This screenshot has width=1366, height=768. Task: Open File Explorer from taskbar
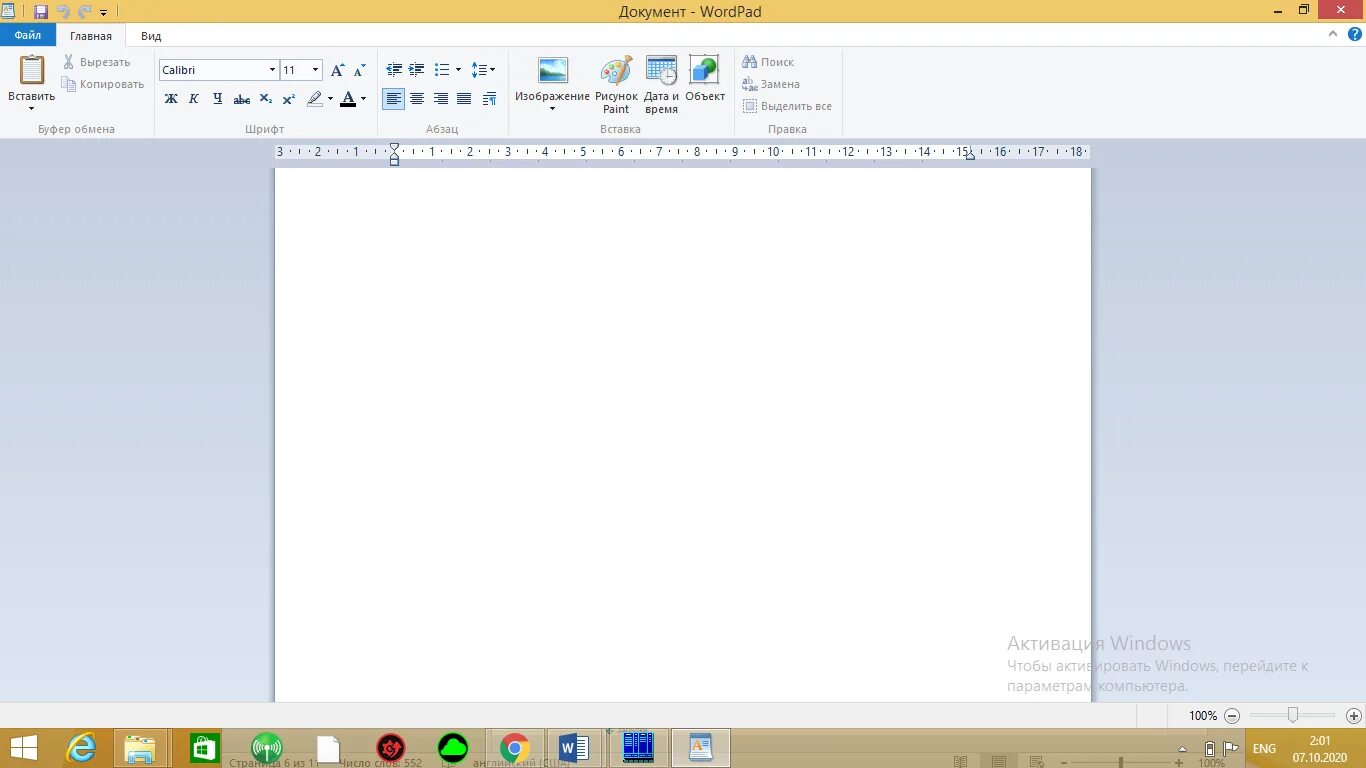140,748
